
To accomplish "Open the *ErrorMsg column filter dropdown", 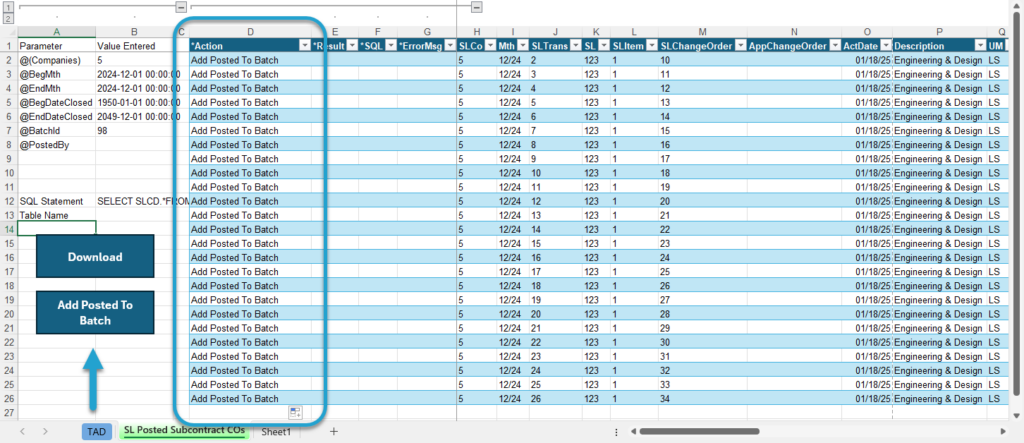I will [x=449, y=45].
